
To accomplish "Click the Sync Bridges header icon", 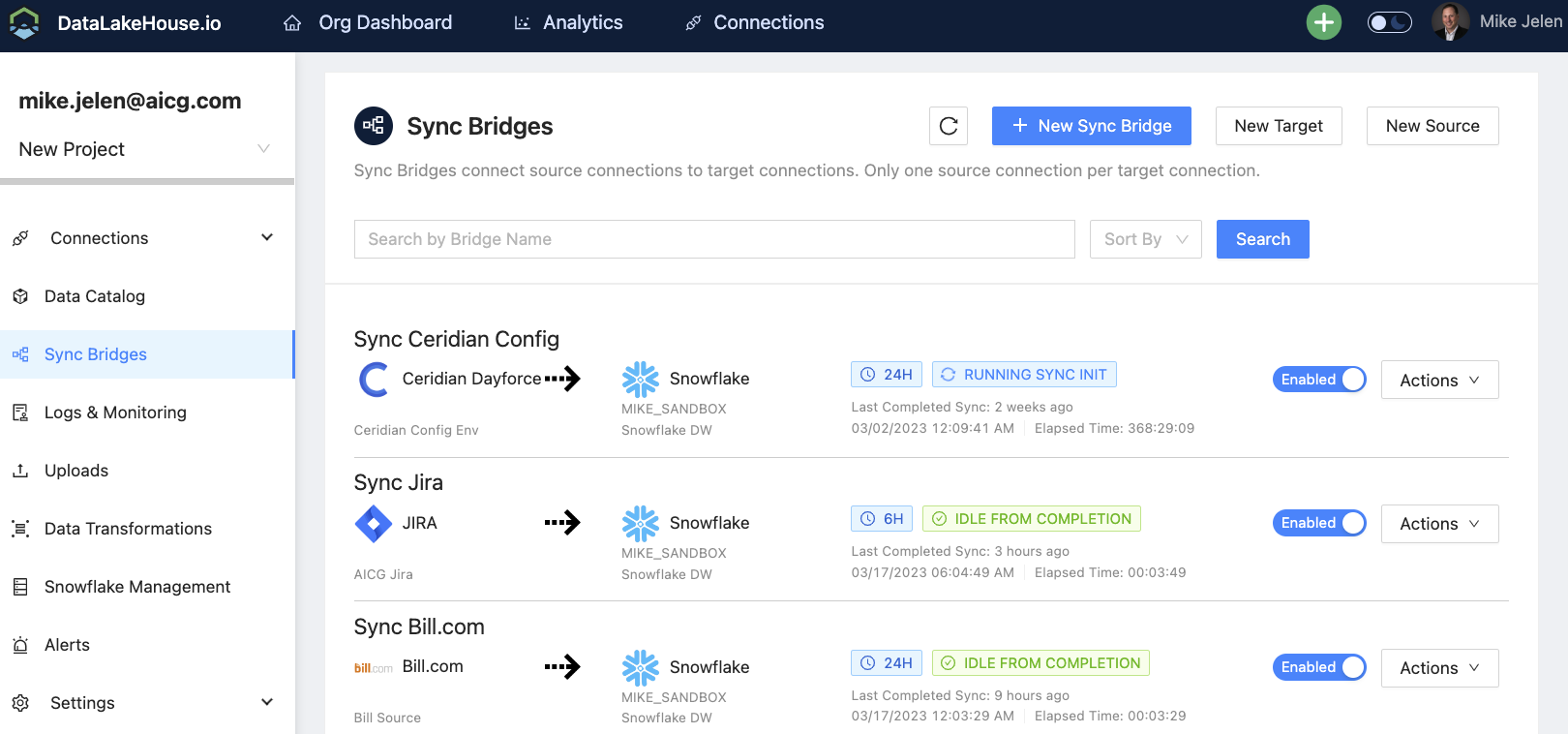I will click(374, 126).
